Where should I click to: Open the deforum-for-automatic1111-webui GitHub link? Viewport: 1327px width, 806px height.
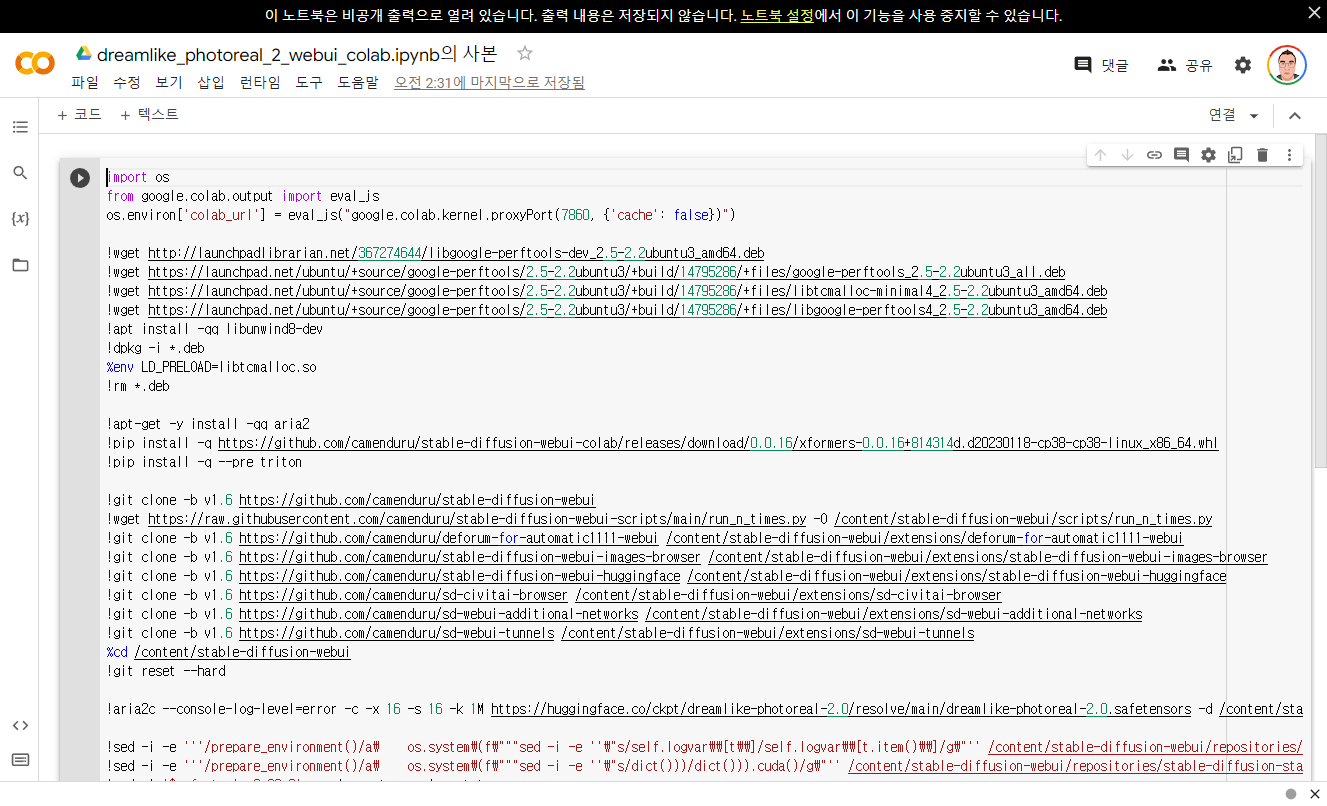[x=449, y=538]
